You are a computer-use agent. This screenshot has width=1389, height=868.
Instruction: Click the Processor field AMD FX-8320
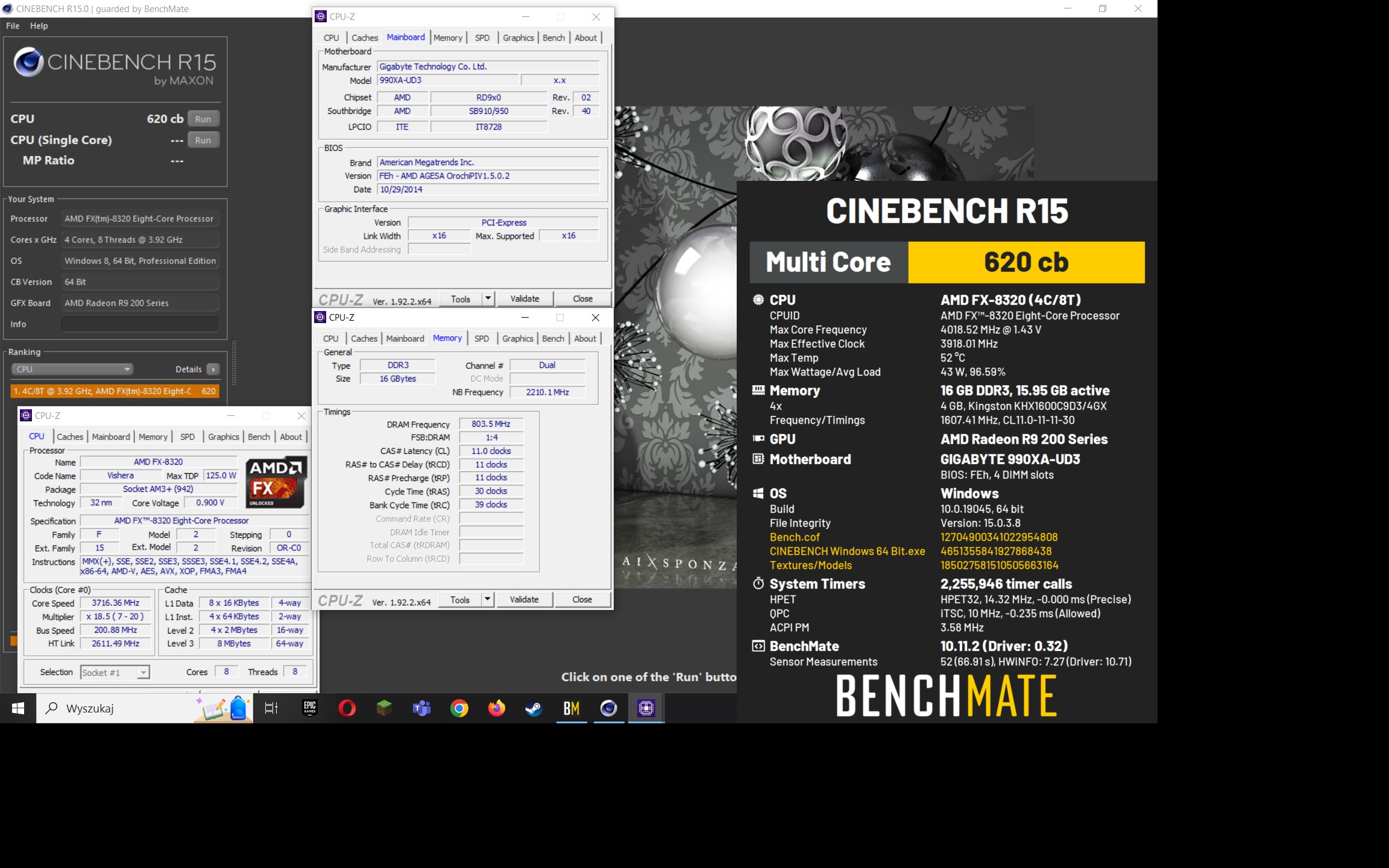pyautogui.click(x=139, y=218)
